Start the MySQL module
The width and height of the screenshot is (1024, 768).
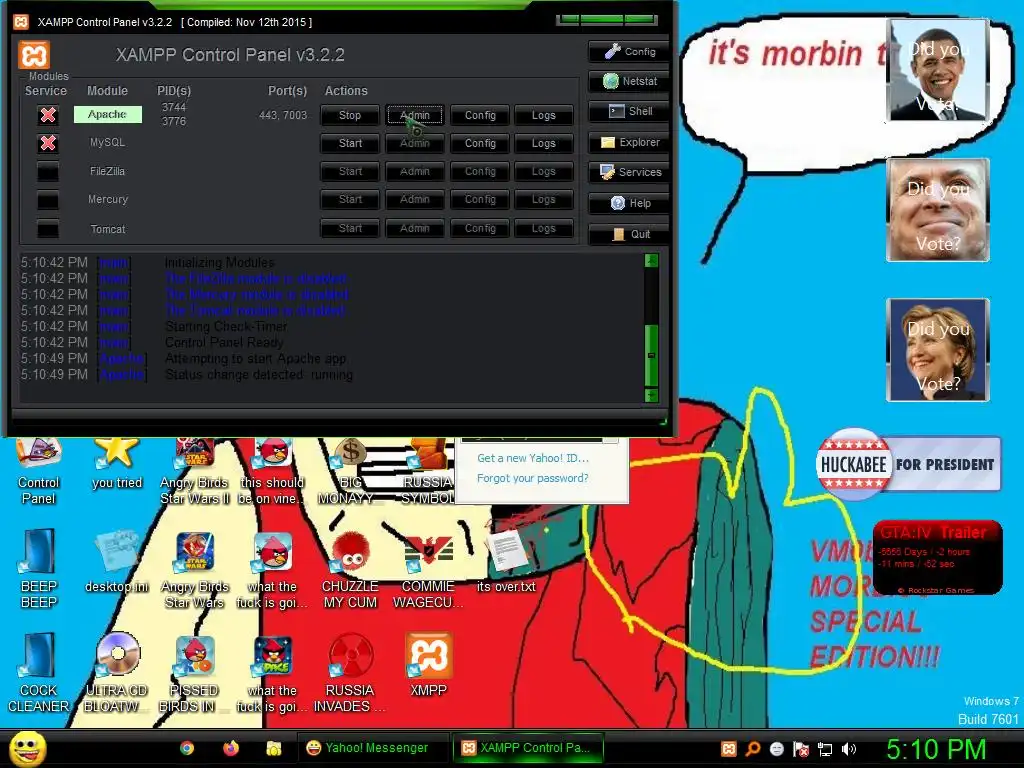[x=349, y=143]
